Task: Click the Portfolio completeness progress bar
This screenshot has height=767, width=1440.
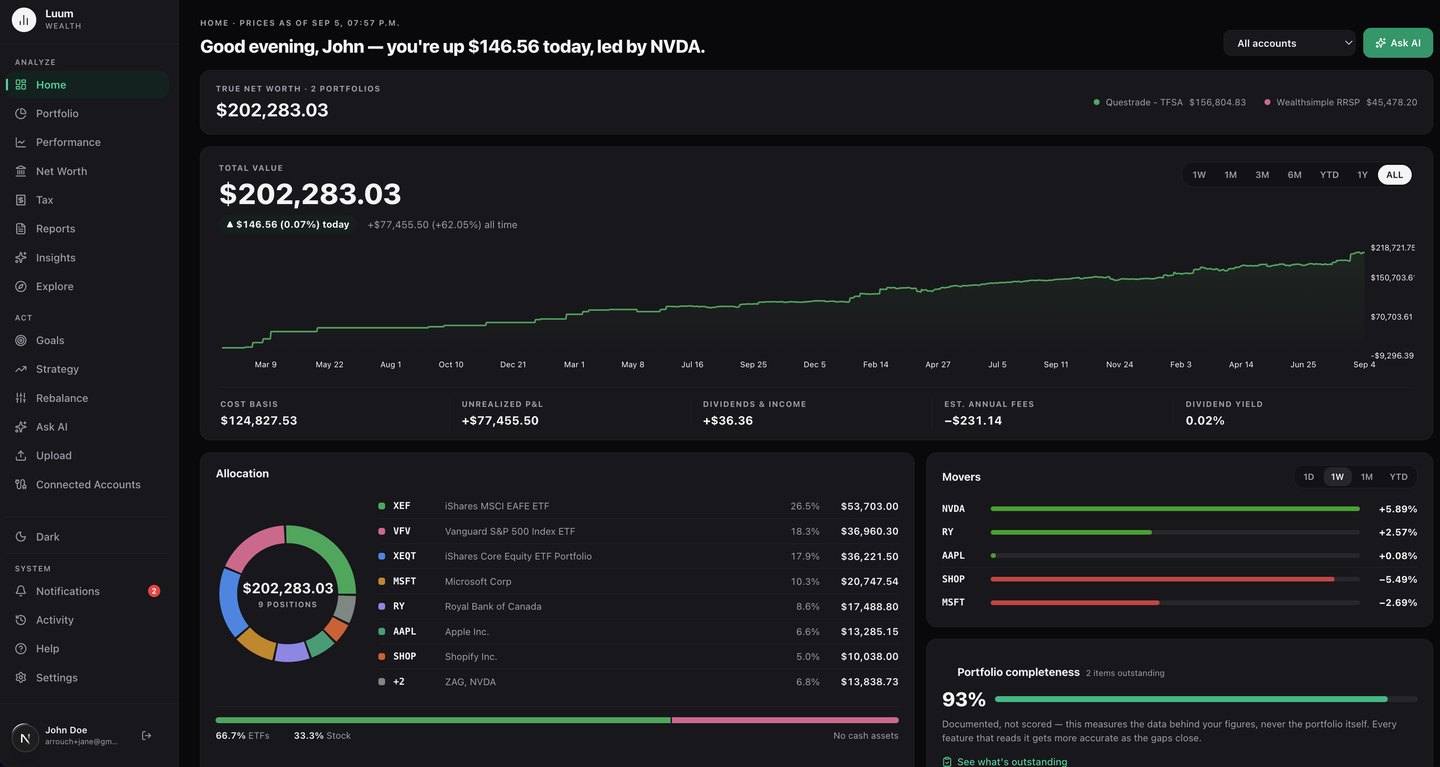Action: 1206,699
